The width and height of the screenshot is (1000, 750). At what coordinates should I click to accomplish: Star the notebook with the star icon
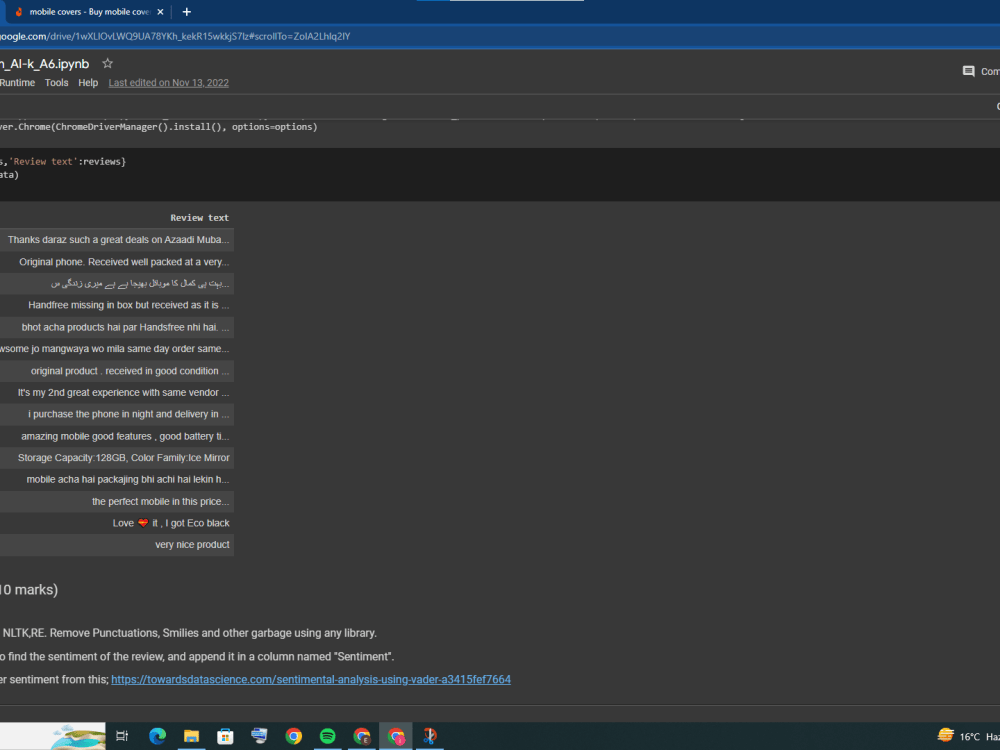click(107, 63)
